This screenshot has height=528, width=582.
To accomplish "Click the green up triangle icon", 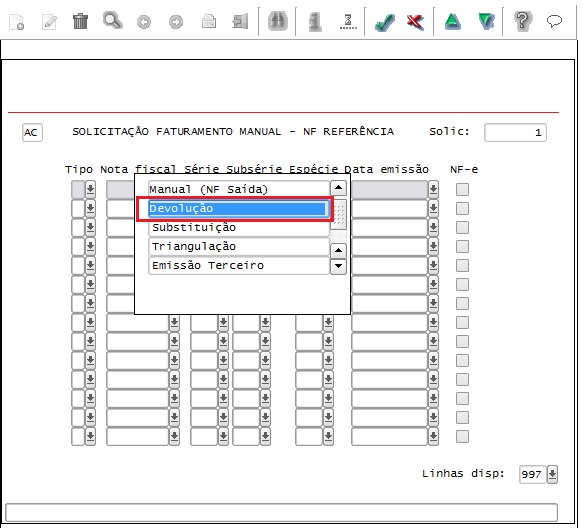I will click(453, 21).
